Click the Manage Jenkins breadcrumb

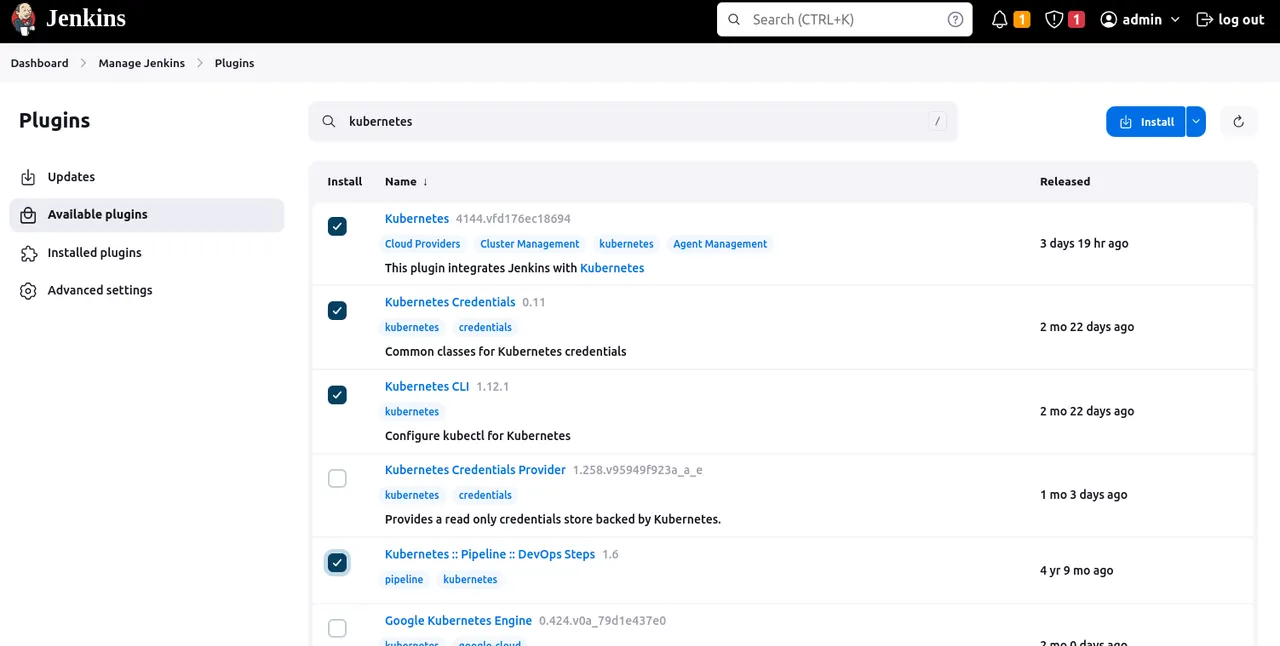pyautogui.click(x=142, y=63)
